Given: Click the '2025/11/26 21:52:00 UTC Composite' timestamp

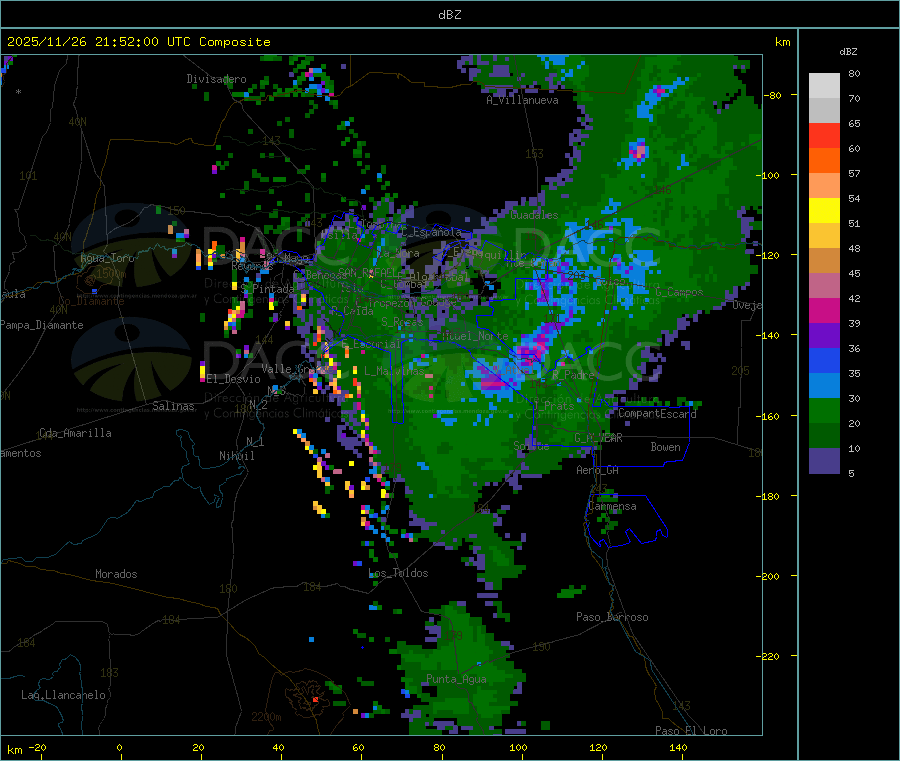Looking at the screenshot, I should tap(138, 42).
